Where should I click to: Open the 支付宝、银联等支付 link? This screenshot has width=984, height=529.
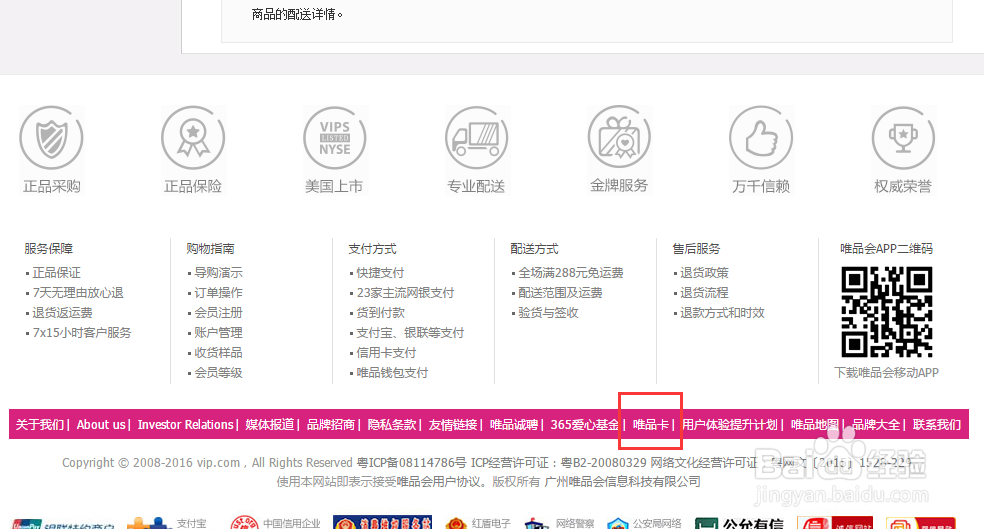click(410, 333)
